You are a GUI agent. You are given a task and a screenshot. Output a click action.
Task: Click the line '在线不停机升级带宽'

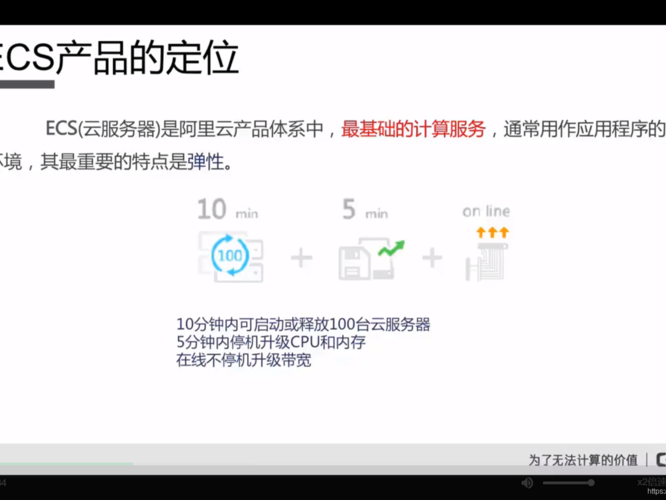click(x=244, y=360)
